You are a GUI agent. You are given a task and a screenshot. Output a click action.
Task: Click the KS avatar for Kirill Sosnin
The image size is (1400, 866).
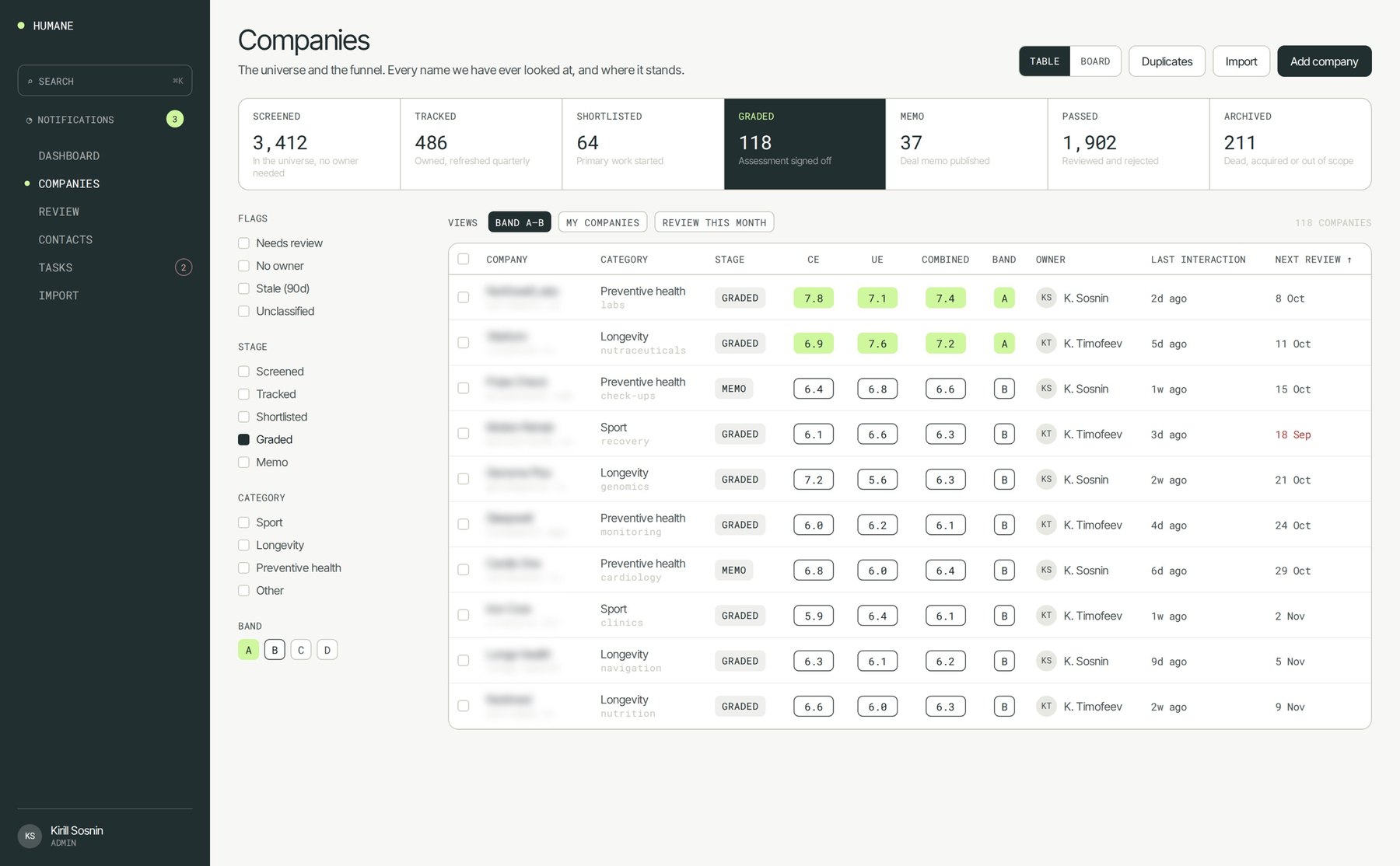tap(30, 836)
